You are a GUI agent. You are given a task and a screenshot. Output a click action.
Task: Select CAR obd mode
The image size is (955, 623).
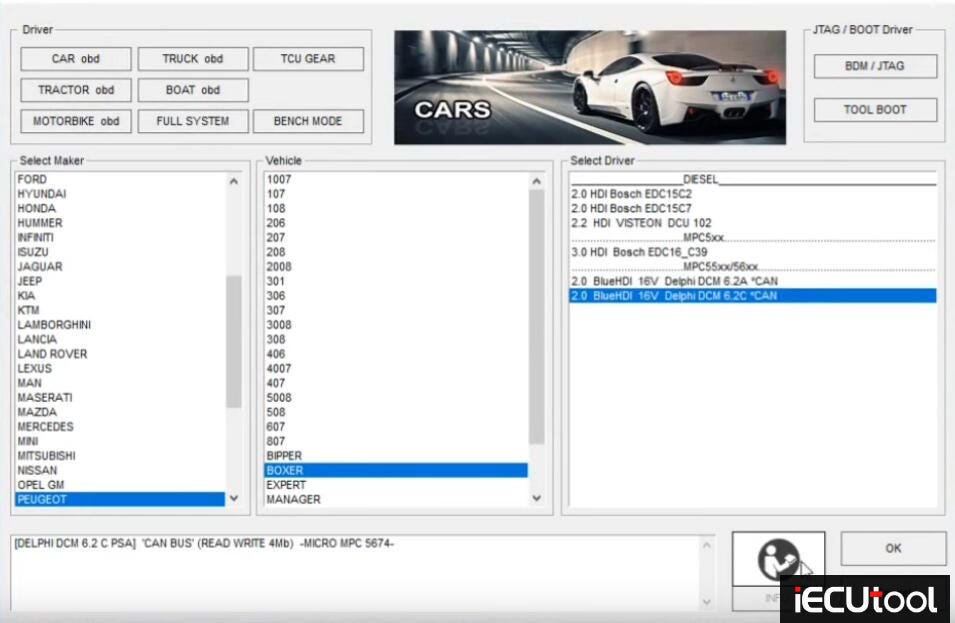[75, 58]
